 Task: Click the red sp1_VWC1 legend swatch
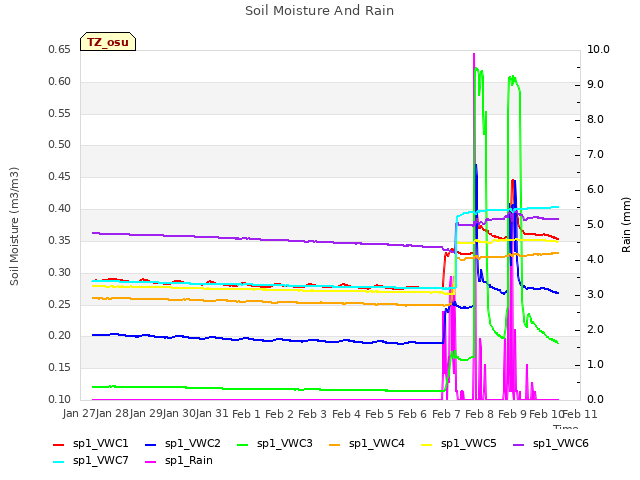click(59, 444)
